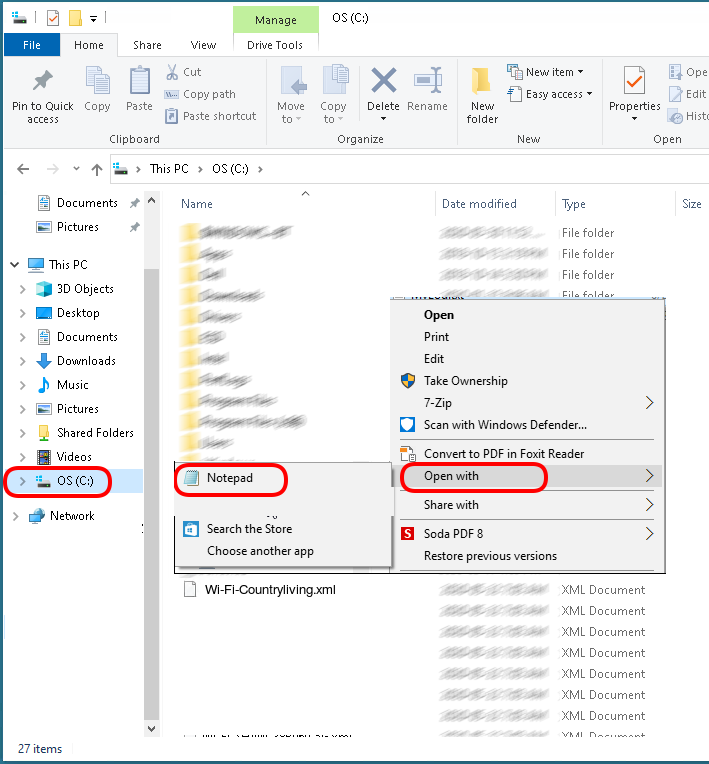Select Shared Folders in navigation pane
The height and width of the screenshot is (764, 709).
95,433
